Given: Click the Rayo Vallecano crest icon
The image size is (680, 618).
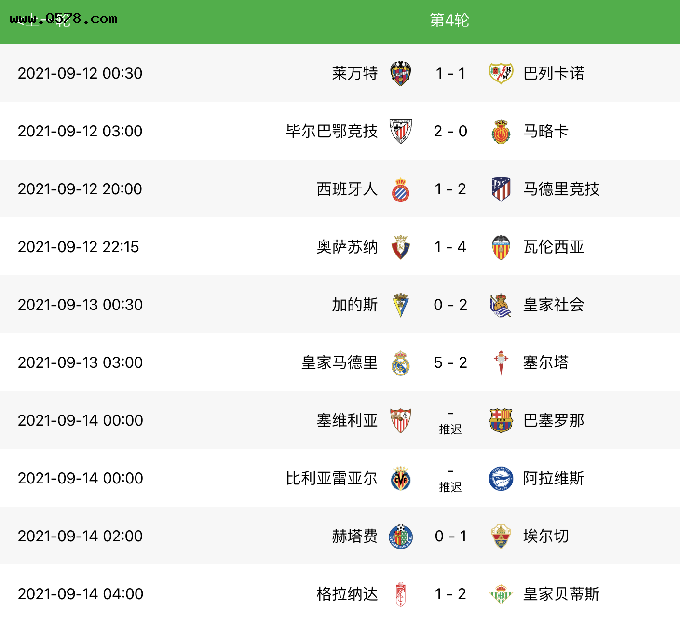Looking at the screenshot, I should coord(501,73).
